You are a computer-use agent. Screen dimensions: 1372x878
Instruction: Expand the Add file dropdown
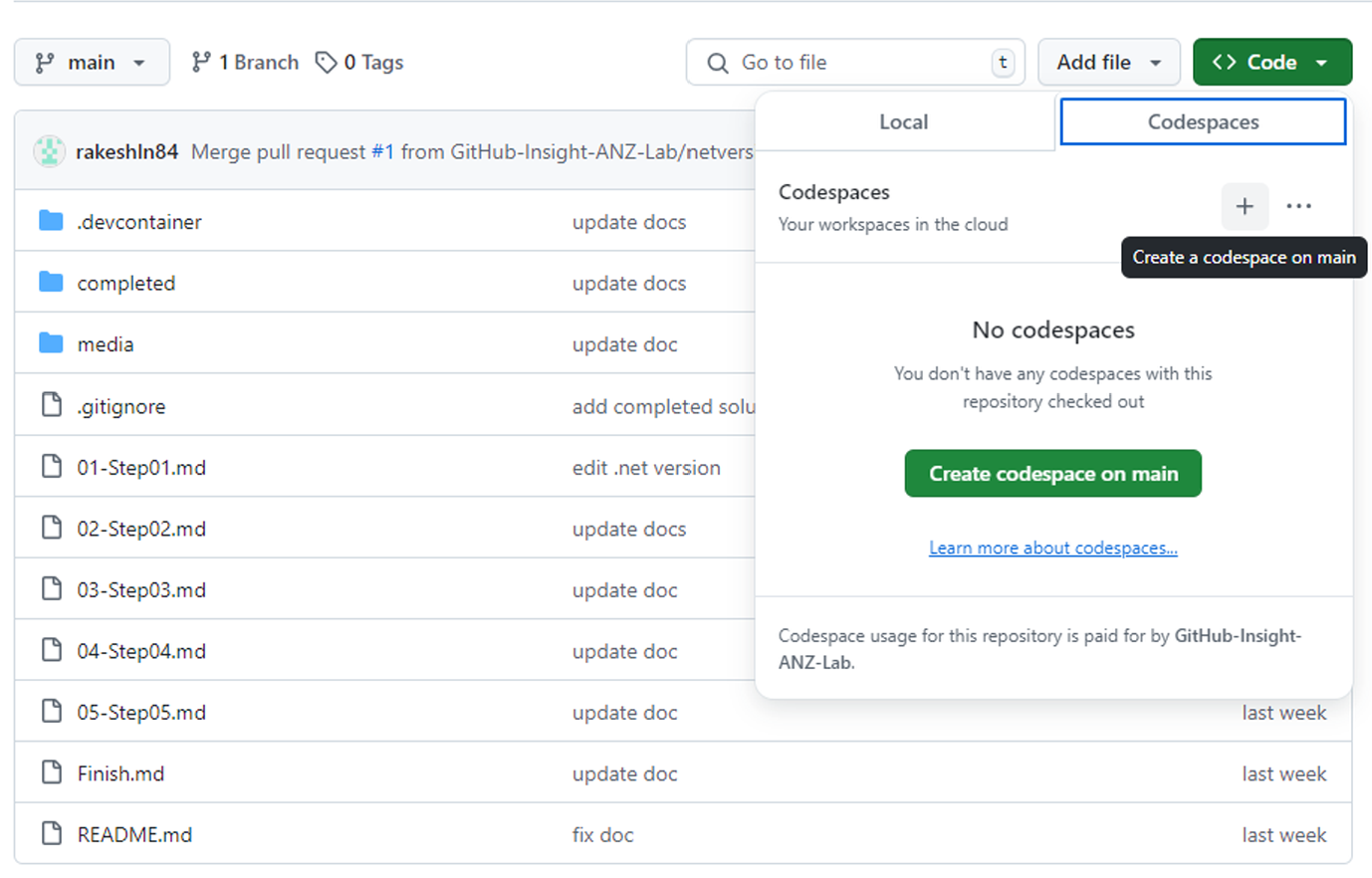[x=1108, y=63]
